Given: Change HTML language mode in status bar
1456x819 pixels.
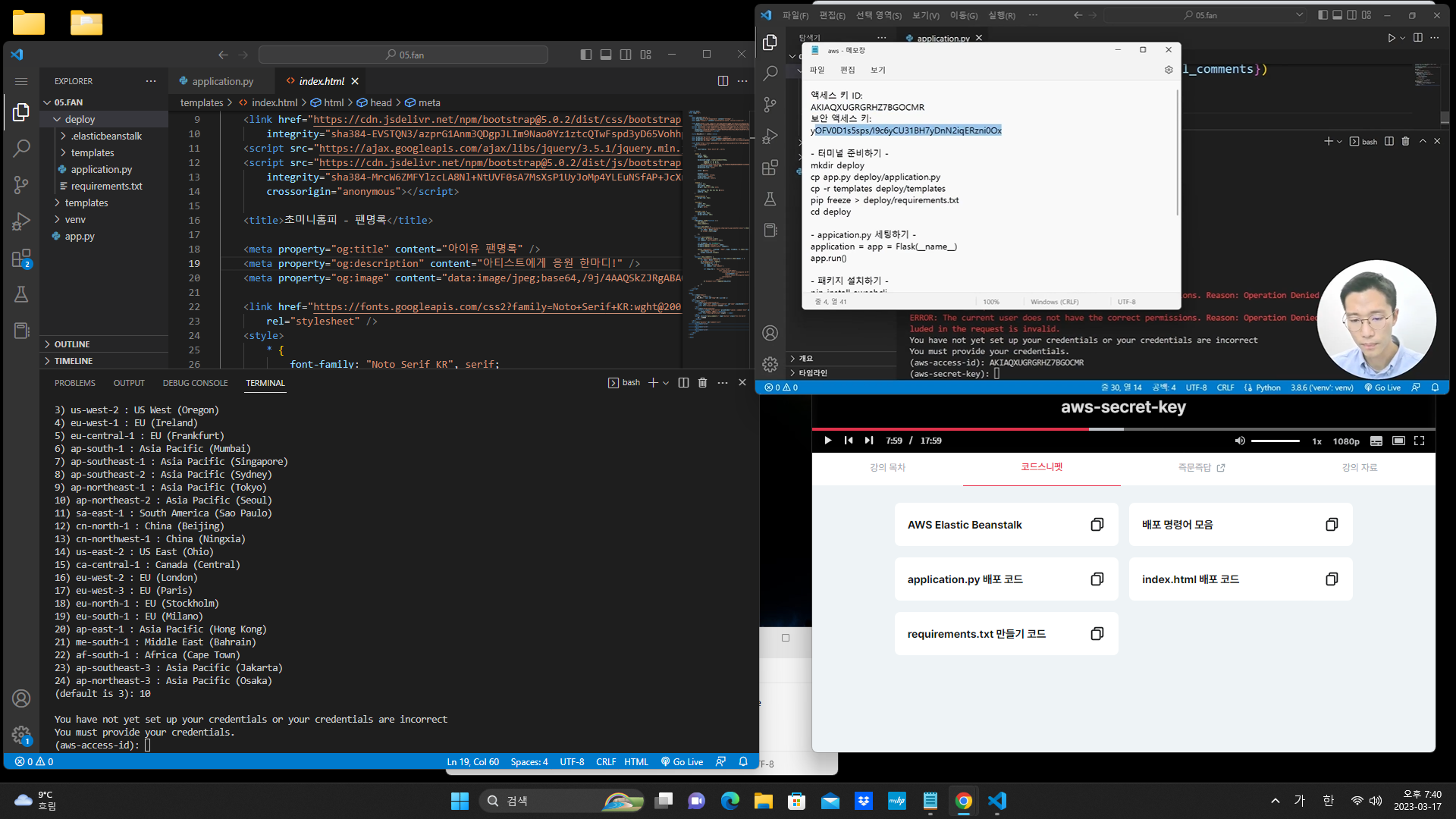Looking at the screenshot, I should tap(636, 762).
